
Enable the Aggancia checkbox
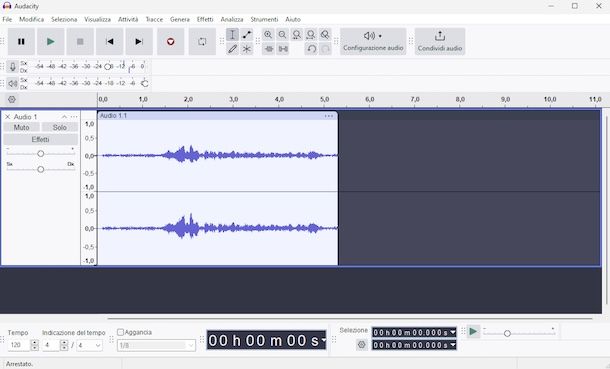121,332
